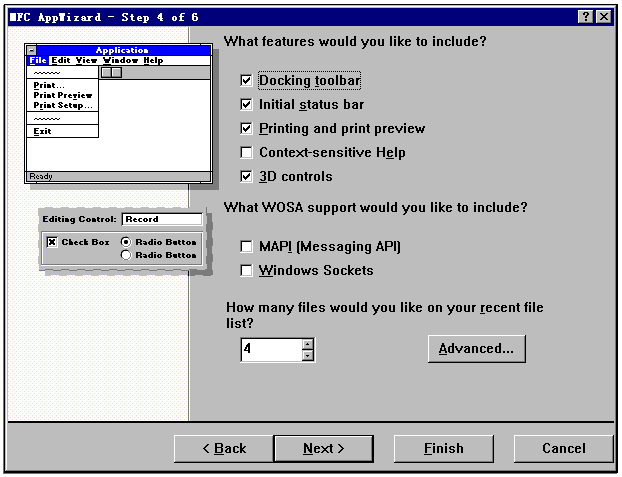
Task: Click Finish to complete the wizard
Action: tap(443, 448)
